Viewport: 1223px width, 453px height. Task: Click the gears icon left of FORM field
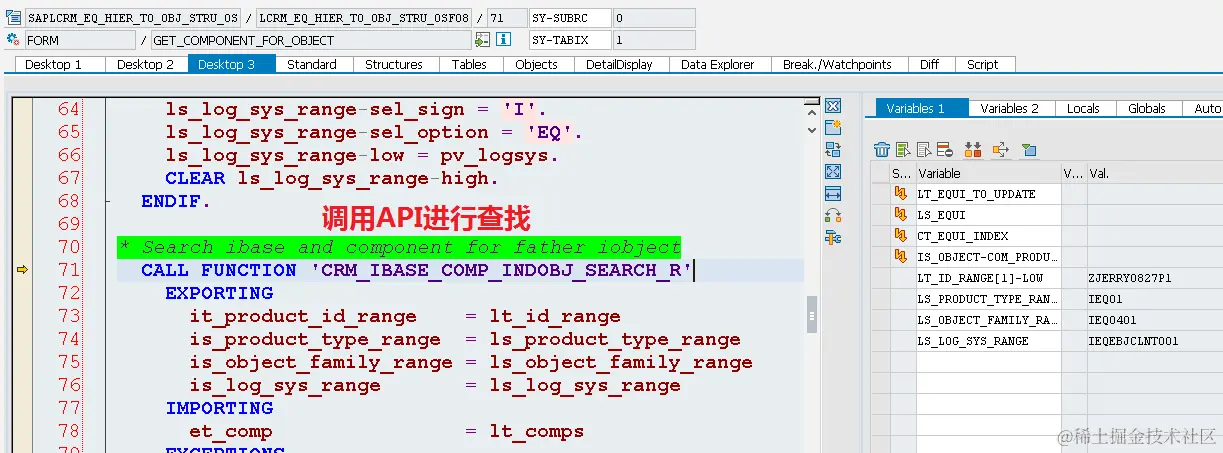13,40
